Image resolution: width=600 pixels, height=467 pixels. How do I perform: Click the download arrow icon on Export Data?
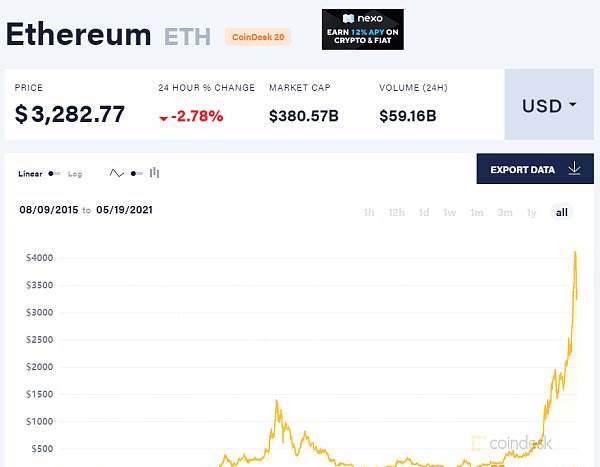click(574, 168)
